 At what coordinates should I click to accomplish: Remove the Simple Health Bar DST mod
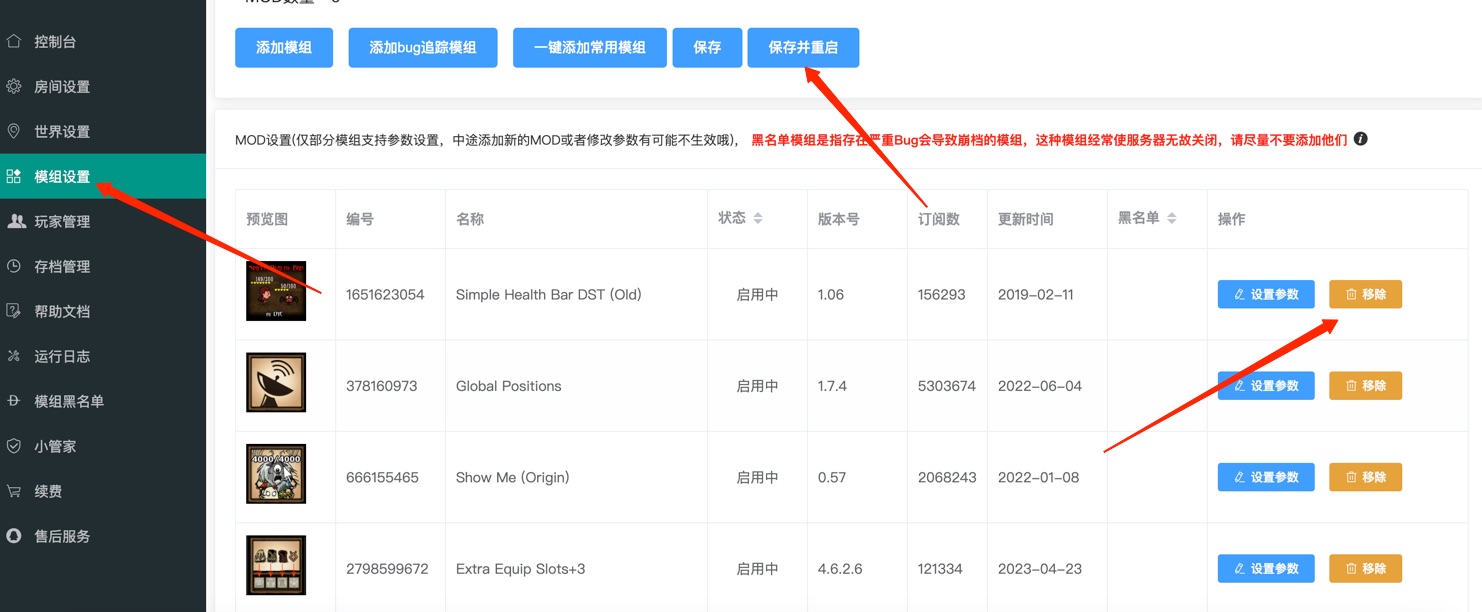[1365, 295]
